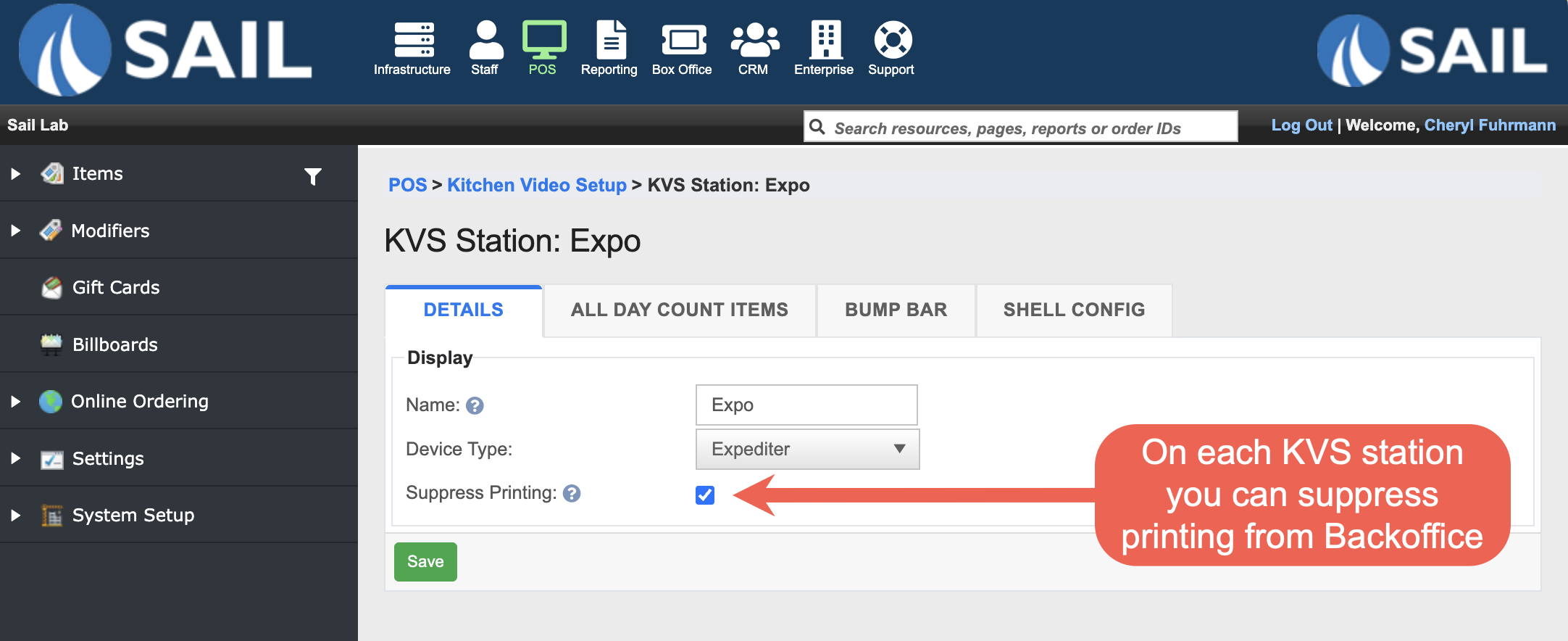Click help icon next to Name
The width and height of the screenshot is (1568, 641).
[475, 405]
